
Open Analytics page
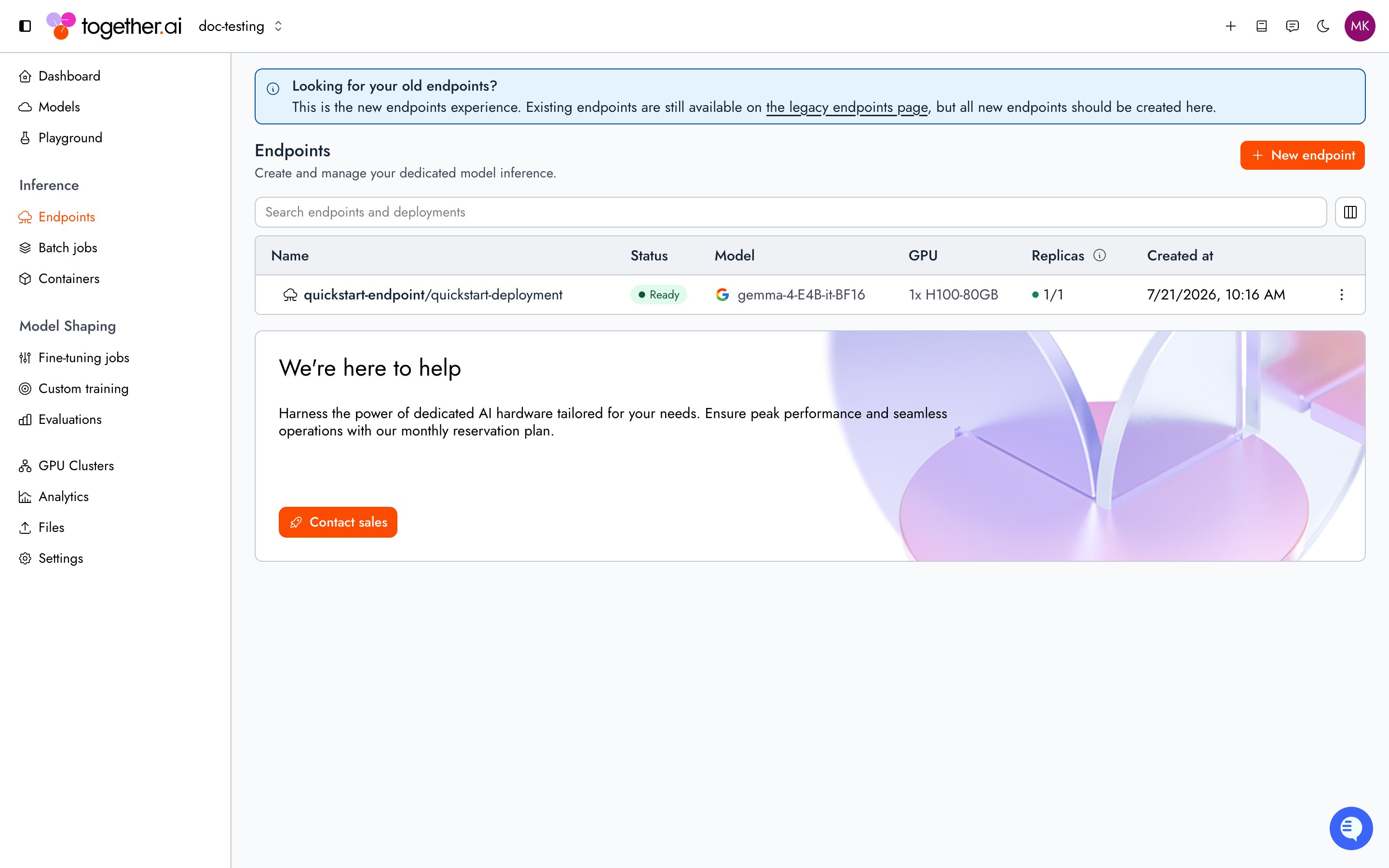point(54,497)
